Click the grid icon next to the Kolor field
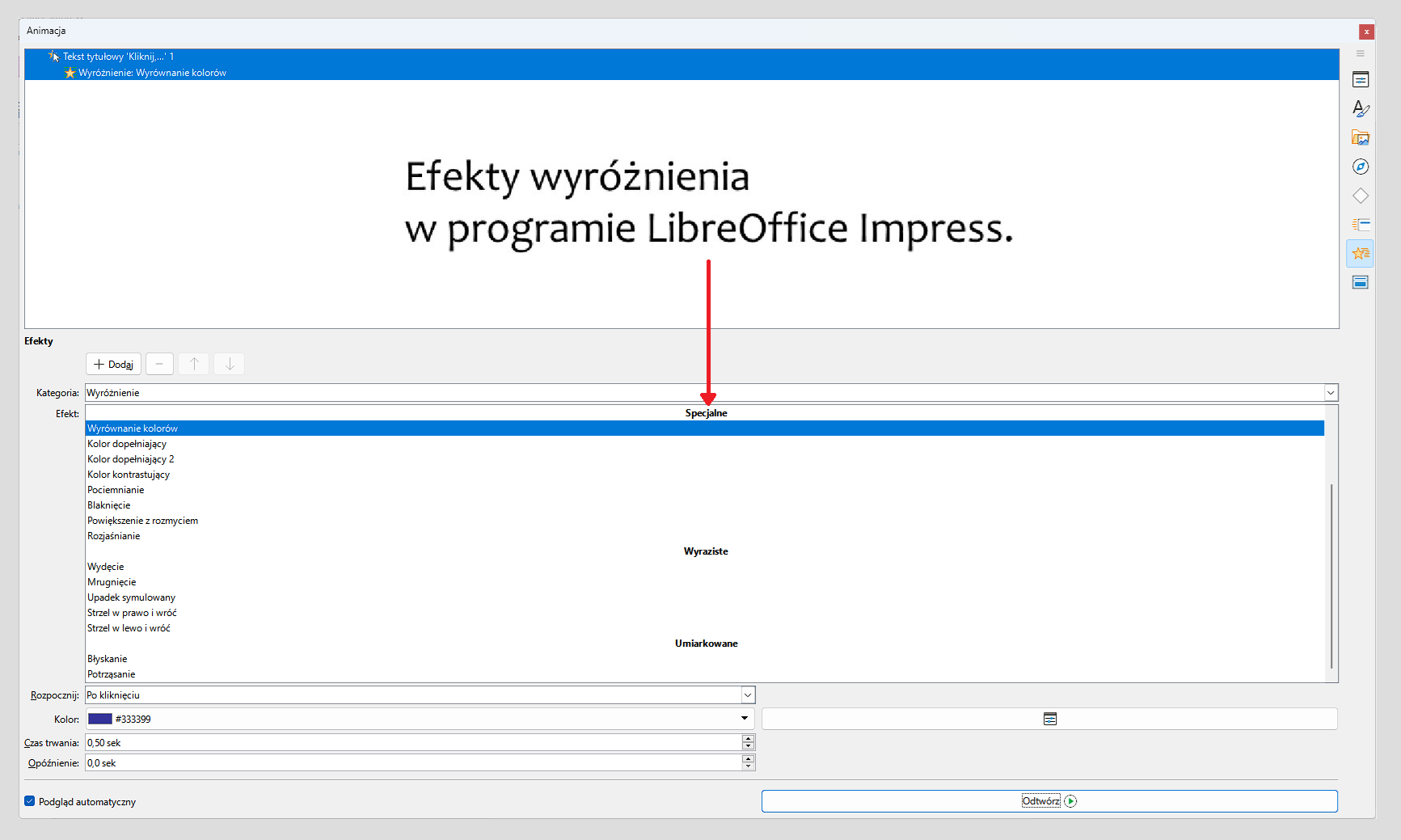Screen dimensions: 1401x840 pyautogui.click(x=1049, y=718)
